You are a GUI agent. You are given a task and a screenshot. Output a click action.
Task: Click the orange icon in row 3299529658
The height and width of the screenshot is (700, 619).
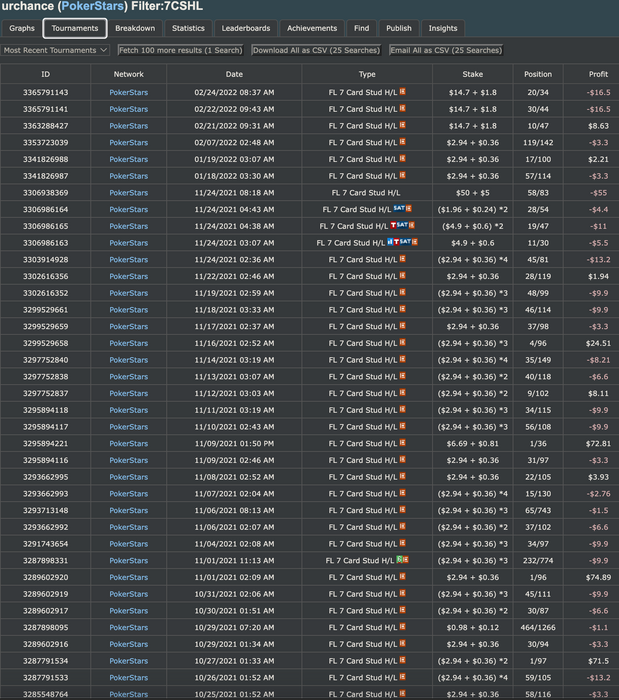(403, 342)
